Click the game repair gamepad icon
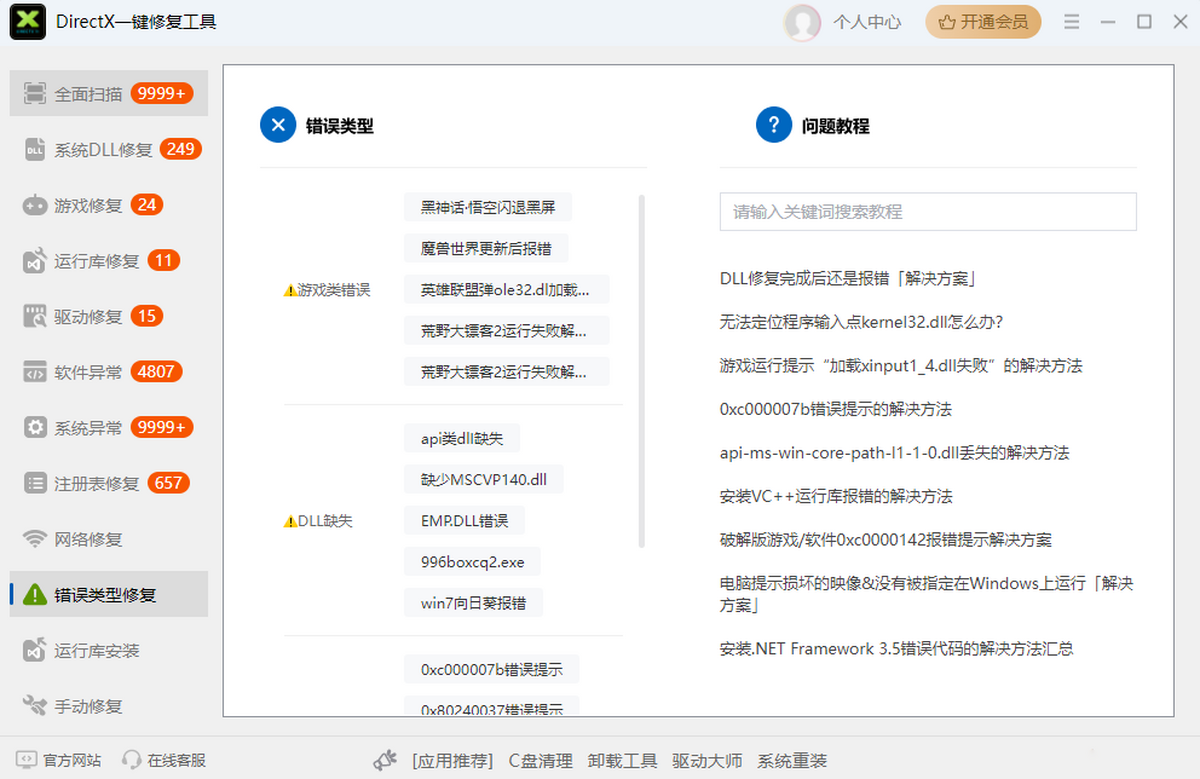The height and width of the screenshot is (779, 1200). tap(35, 205)
